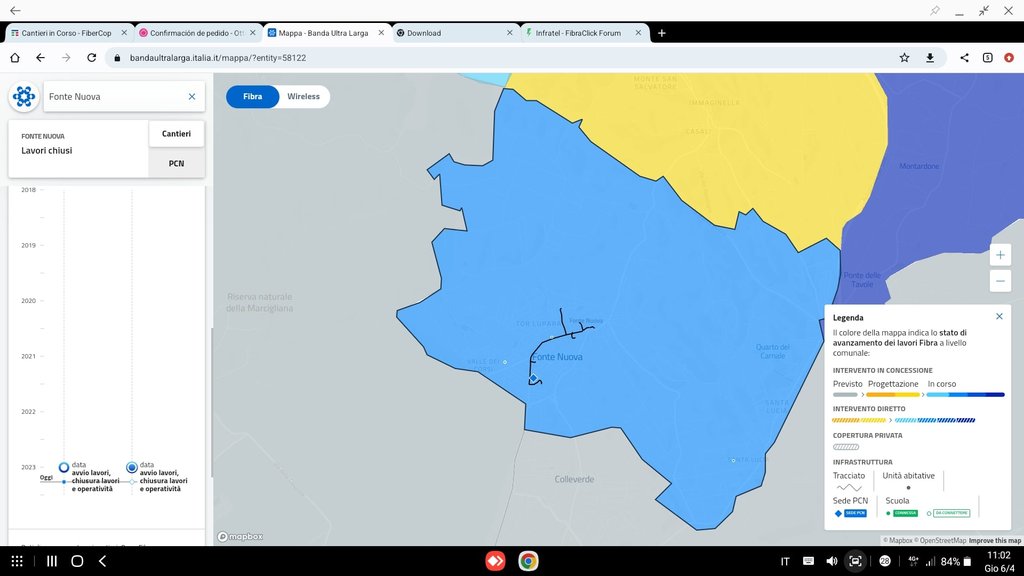Switch map to Wireless view
The image size is (1024, 576).
click(x=303, y=97)
